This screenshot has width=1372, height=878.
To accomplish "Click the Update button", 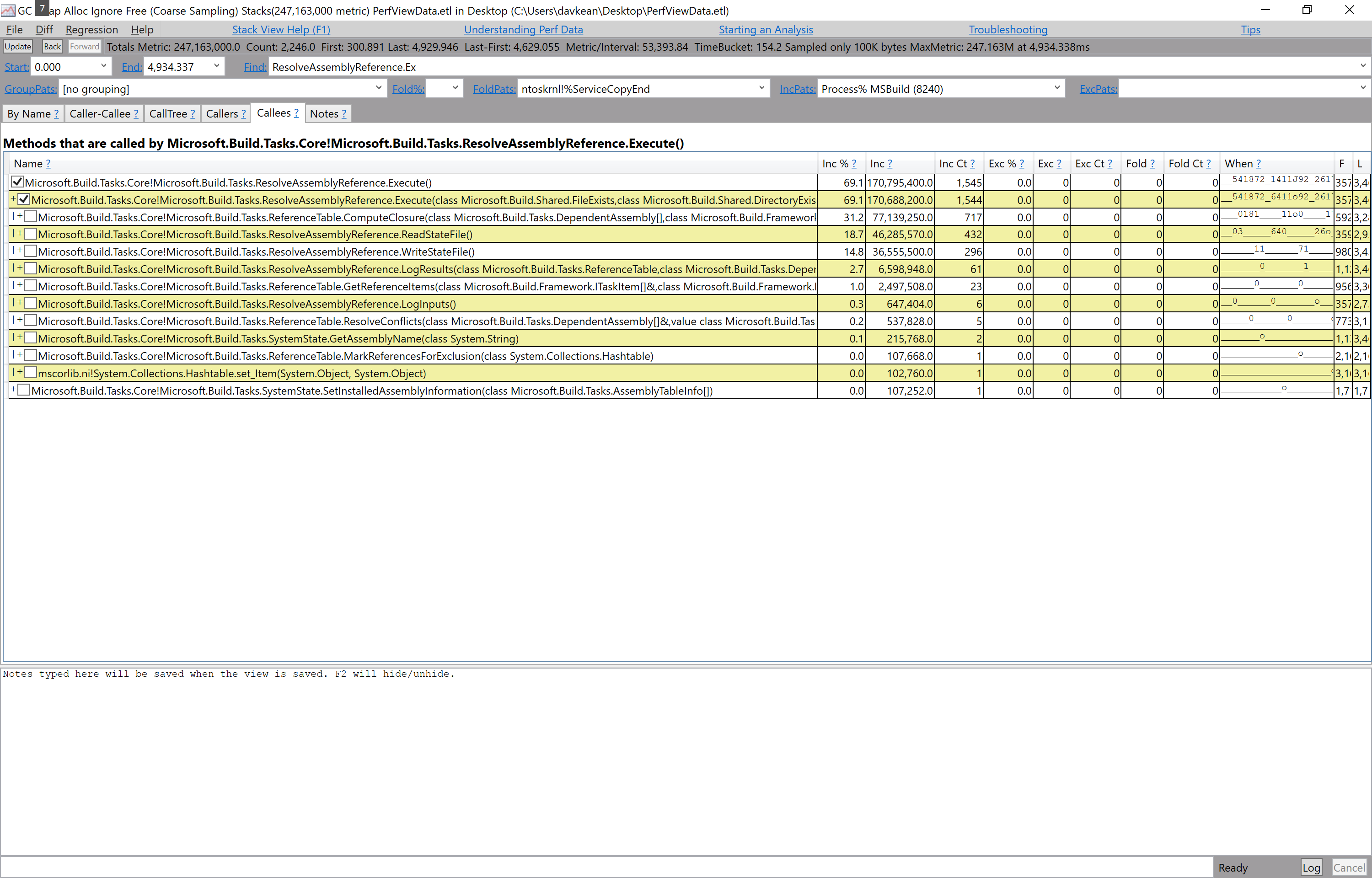I will coord(18,46).
